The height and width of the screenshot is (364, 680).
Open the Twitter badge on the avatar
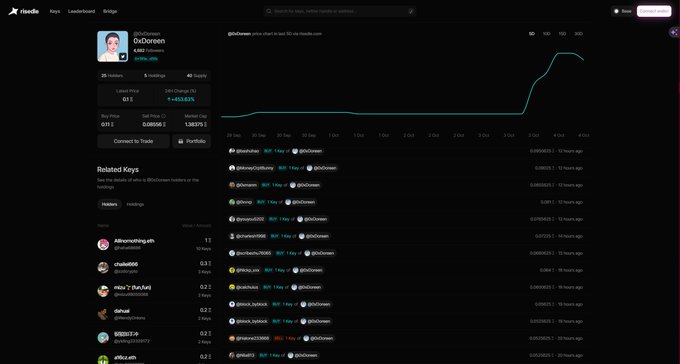tap(123, 56)
